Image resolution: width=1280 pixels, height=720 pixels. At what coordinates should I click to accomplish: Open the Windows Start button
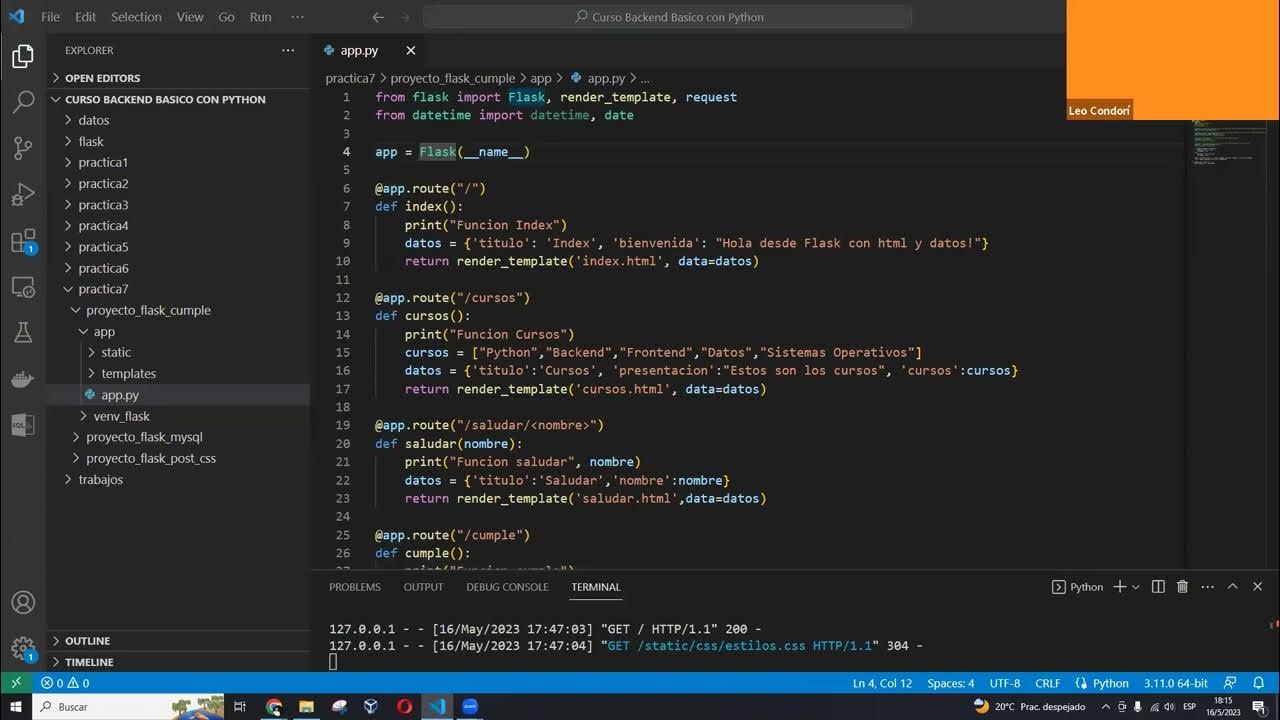(15, 706)
